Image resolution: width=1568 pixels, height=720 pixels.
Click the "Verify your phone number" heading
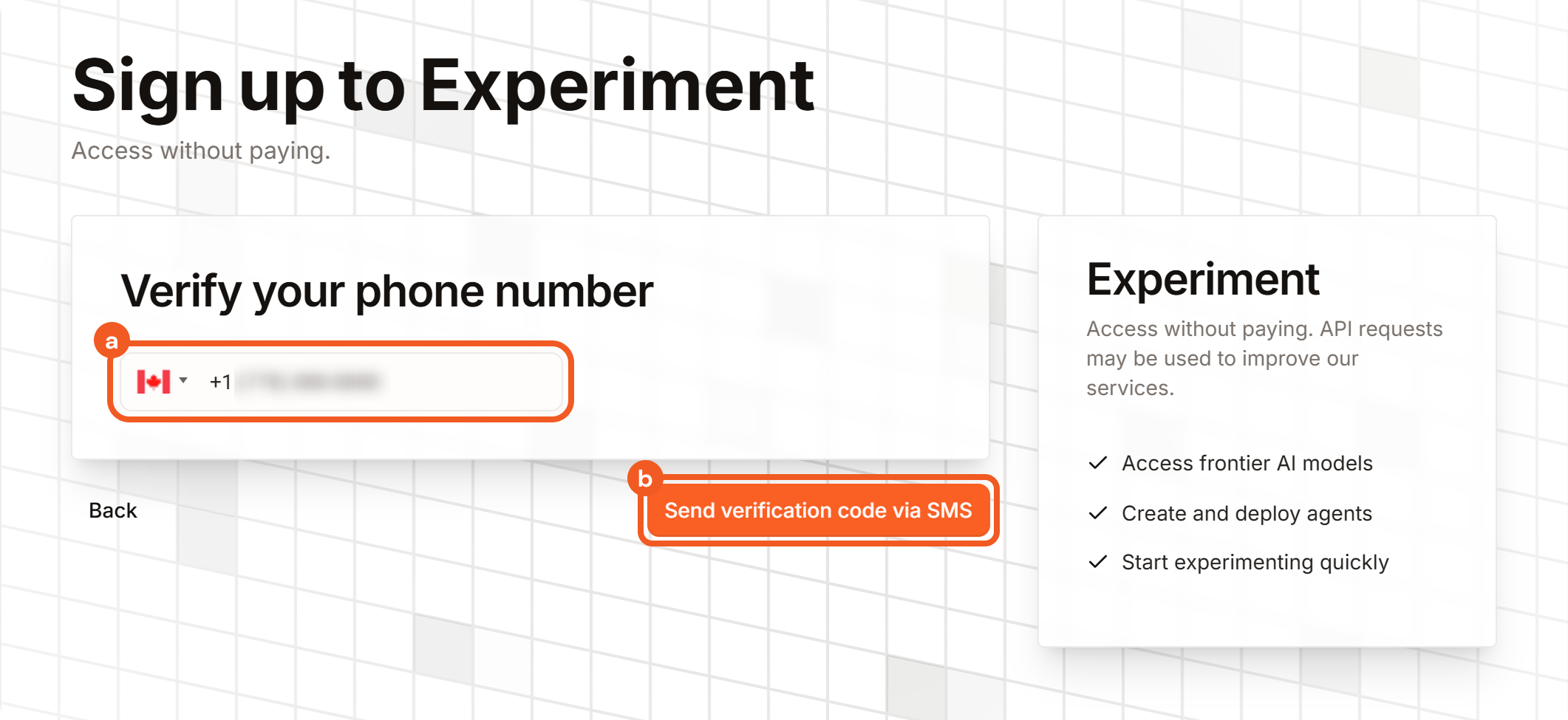tap(386, 291)
